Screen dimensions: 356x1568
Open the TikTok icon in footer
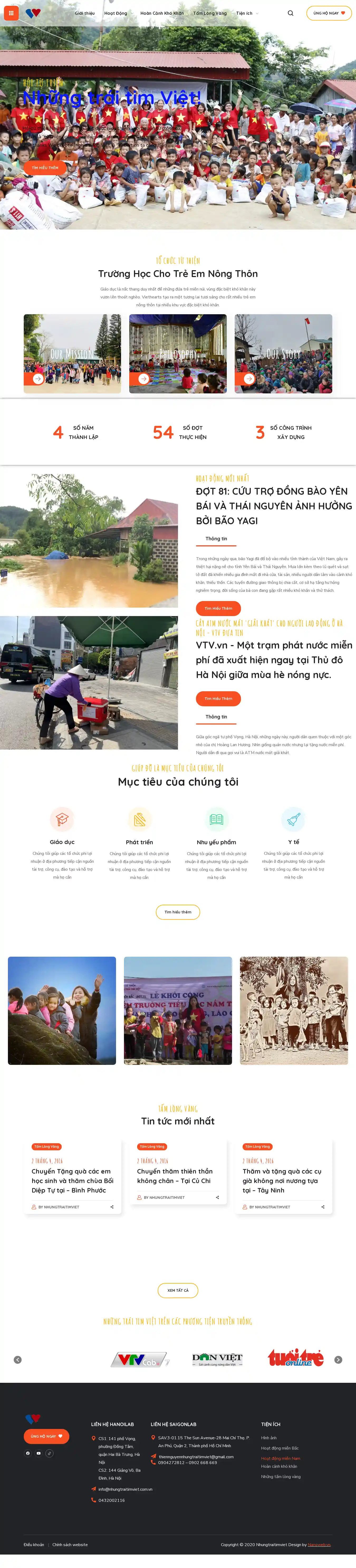pyautogui.click(x=49, y=1453)
